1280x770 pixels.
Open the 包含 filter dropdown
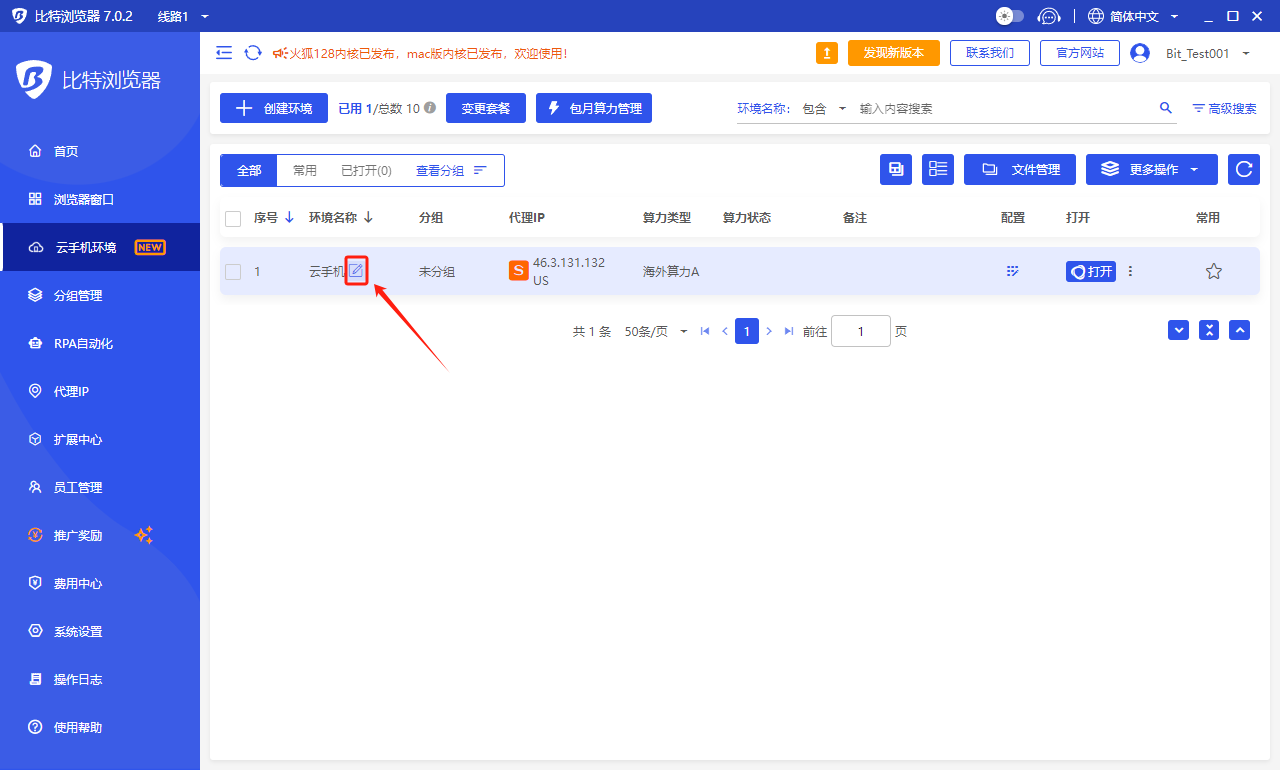pyautogui.click(x=824, y=108)
